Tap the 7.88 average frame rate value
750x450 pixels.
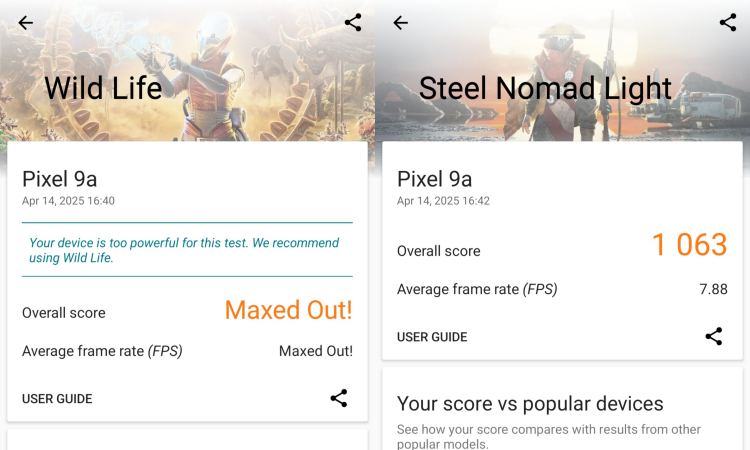point(713,289)
